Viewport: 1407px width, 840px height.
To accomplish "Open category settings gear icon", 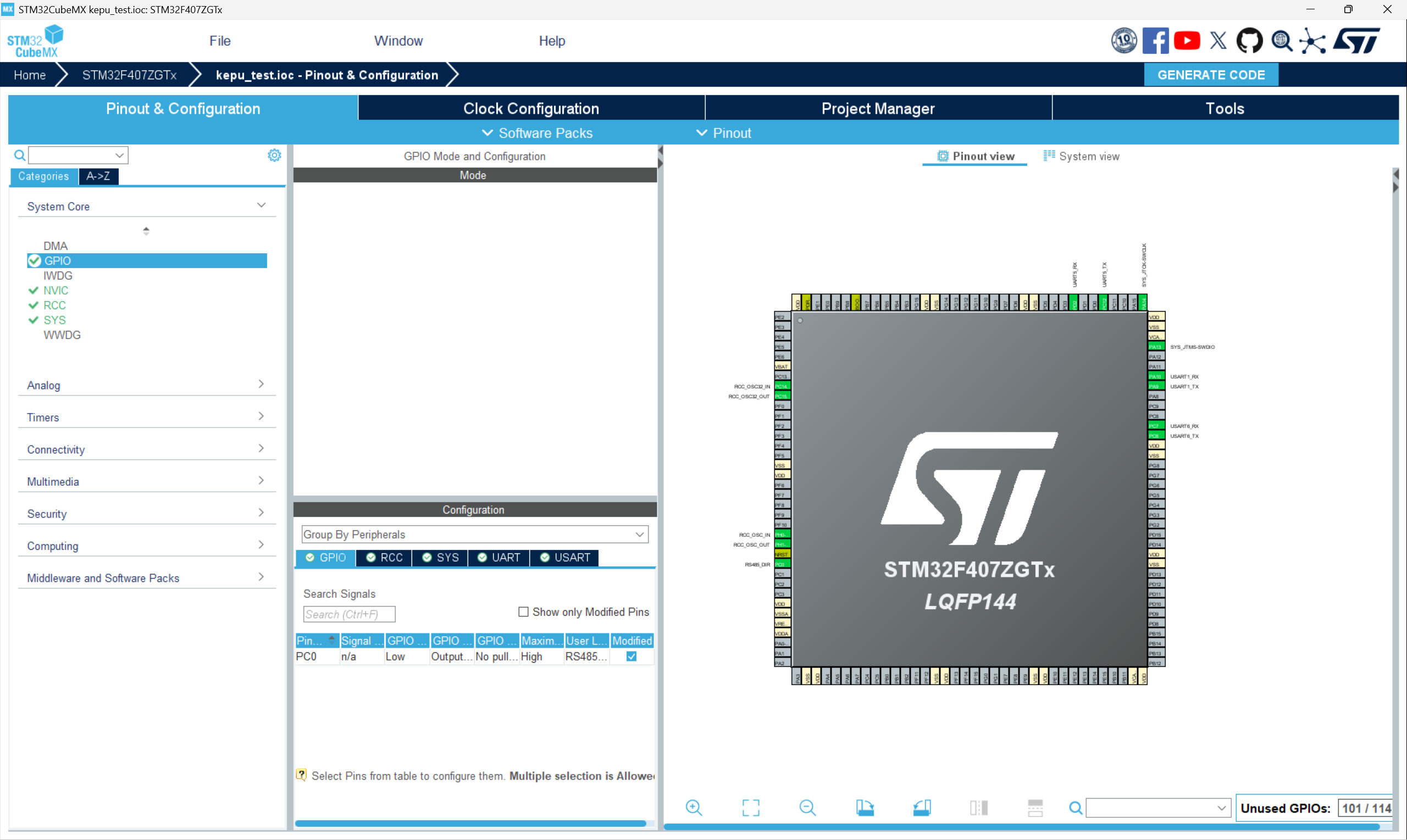I will click(274, 155).
